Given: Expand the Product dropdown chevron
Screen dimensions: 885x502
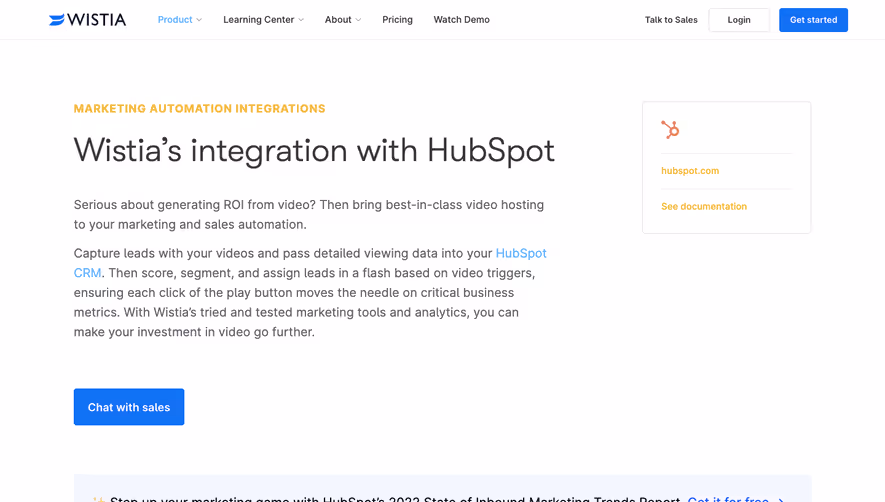Looking at the screenshot, I should (199, 20).
